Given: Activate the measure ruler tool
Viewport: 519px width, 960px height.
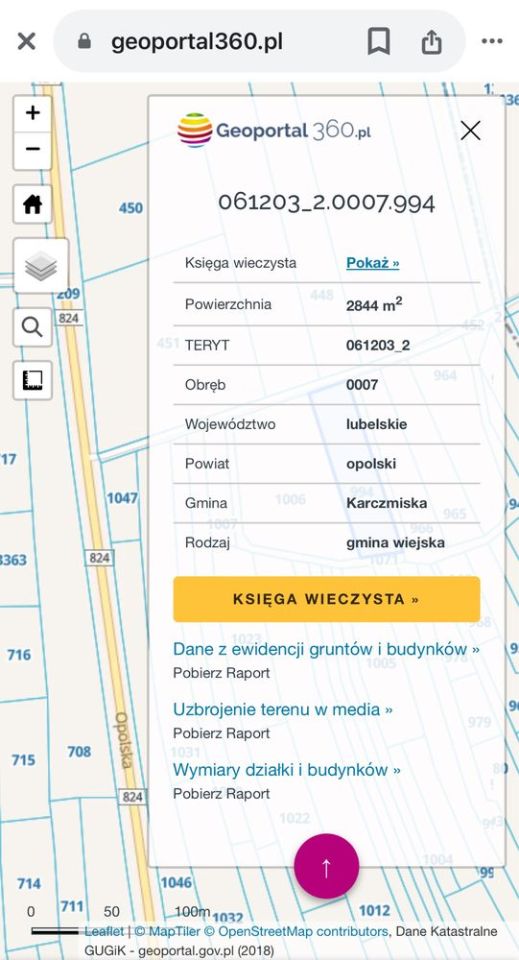Looking at the screenshot, I should coord(32,380).
